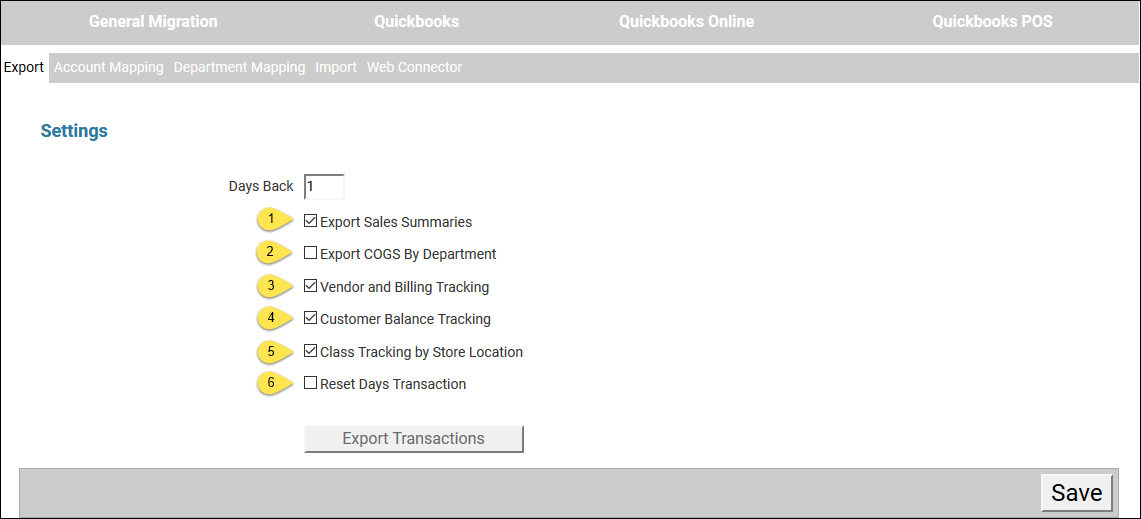Click the Export Transactions button

click(413, 439)
